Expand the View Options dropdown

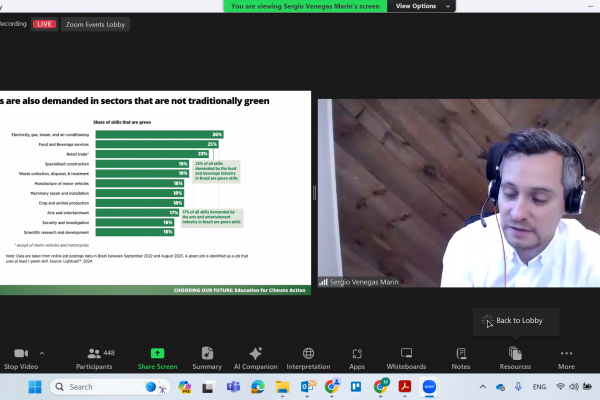pyautogui.click(x=421, y=6)
